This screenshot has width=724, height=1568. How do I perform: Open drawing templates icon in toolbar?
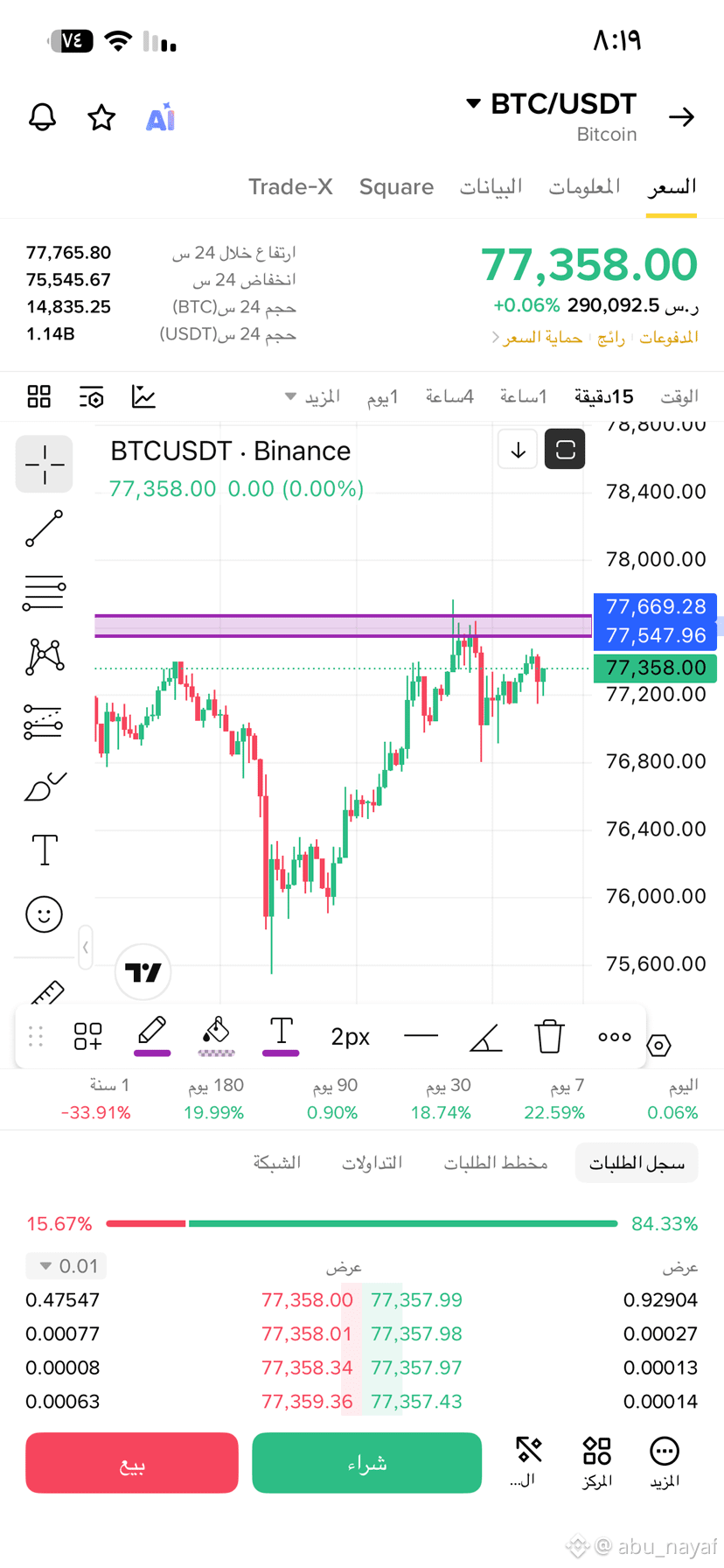click(88, 1037)
